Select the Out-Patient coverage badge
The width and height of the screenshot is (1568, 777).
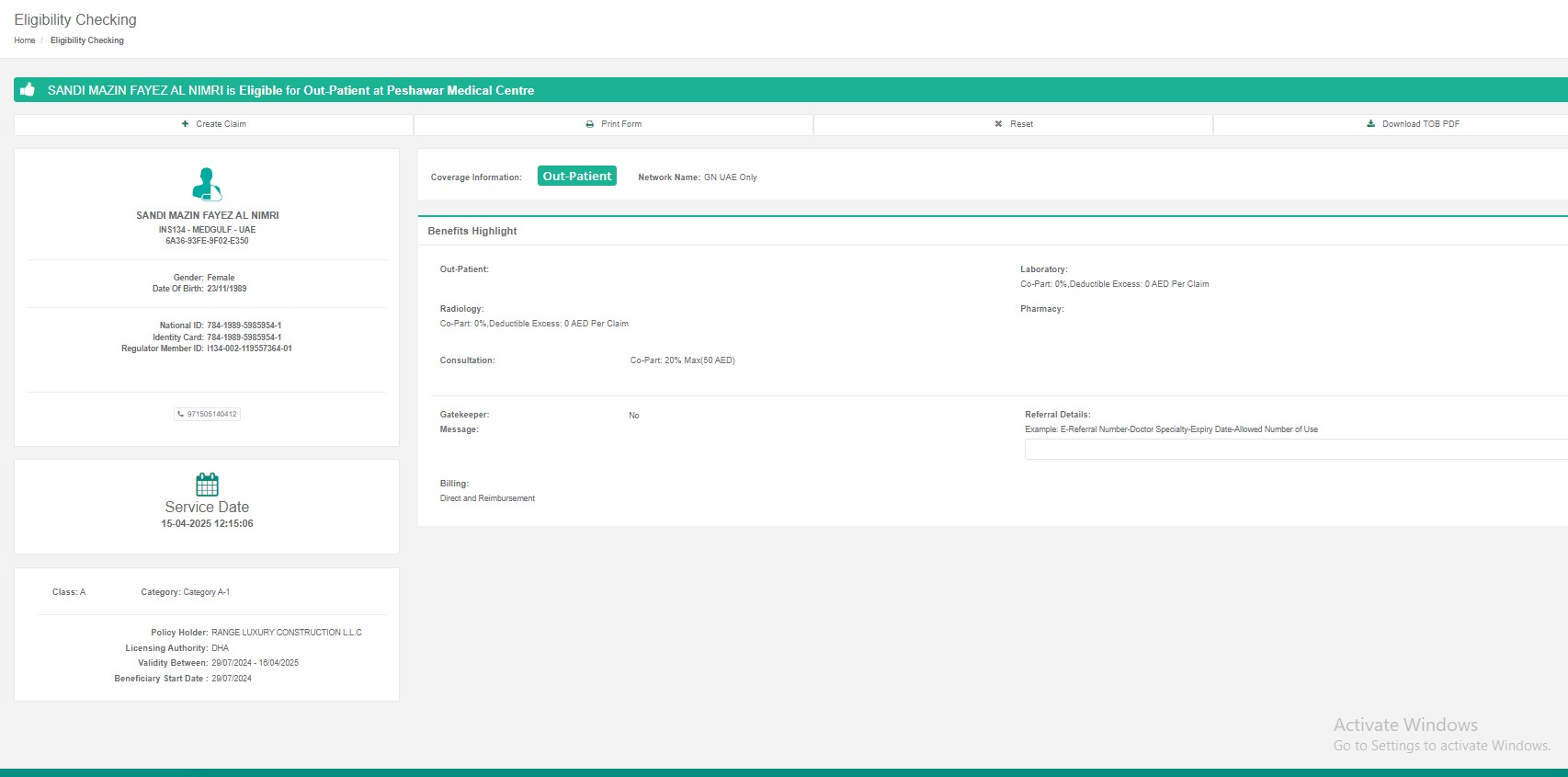[576, 177]
